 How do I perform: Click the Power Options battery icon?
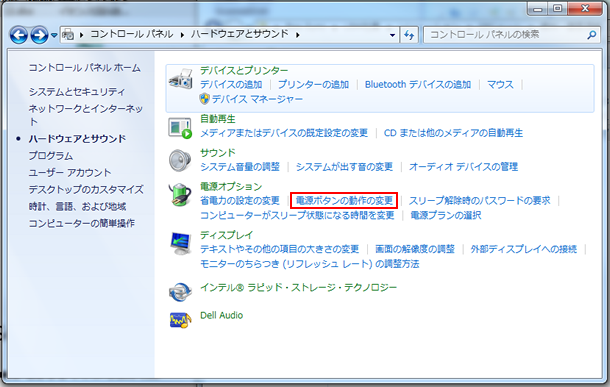coord(180,194)
